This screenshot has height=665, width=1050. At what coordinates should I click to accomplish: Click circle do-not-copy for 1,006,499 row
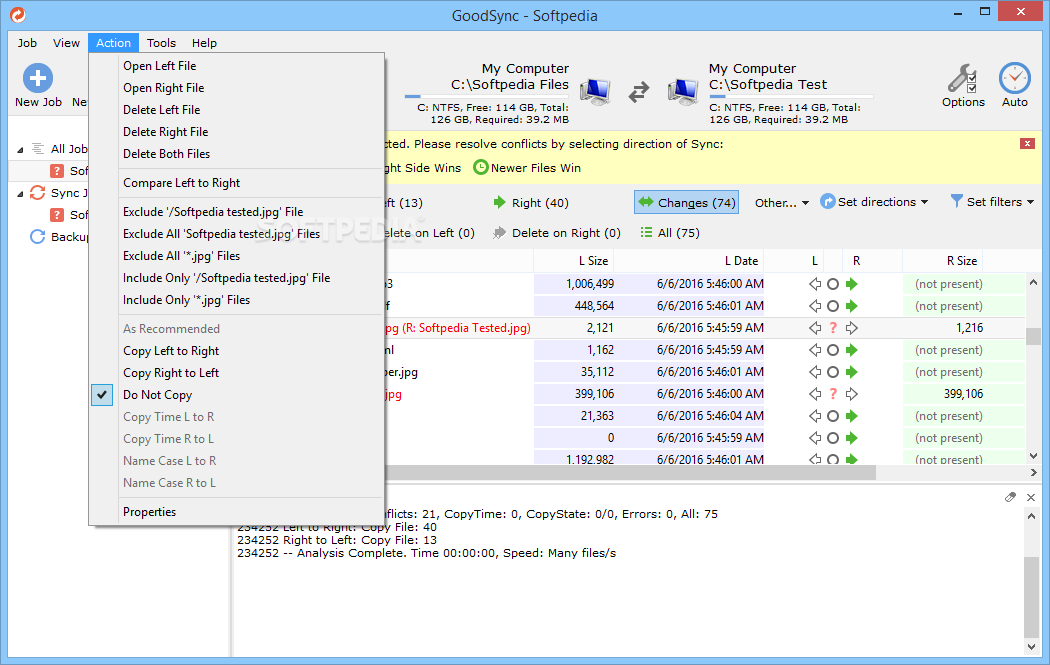pos(833,284)
